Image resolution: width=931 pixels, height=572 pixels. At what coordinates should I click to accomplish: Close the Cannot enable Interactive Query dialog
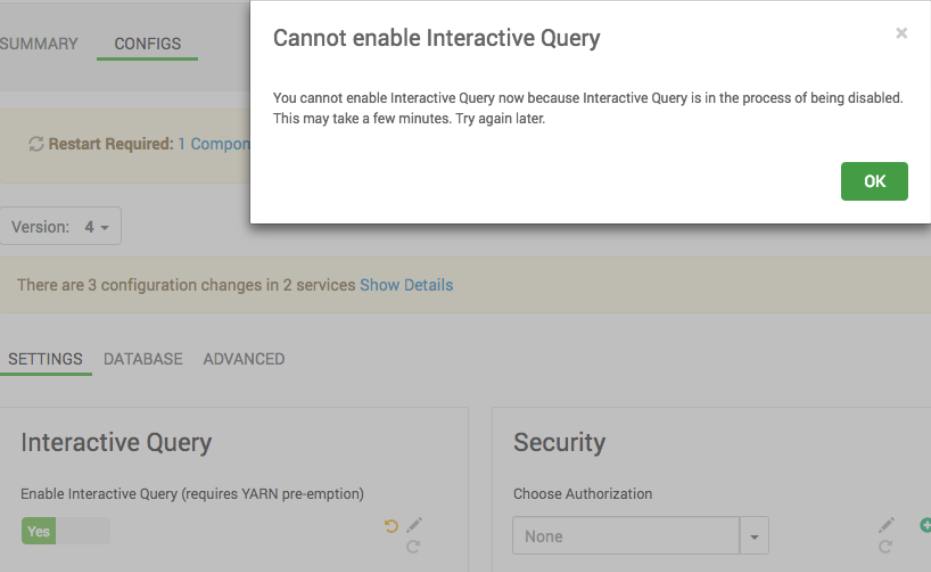point(901,34)
